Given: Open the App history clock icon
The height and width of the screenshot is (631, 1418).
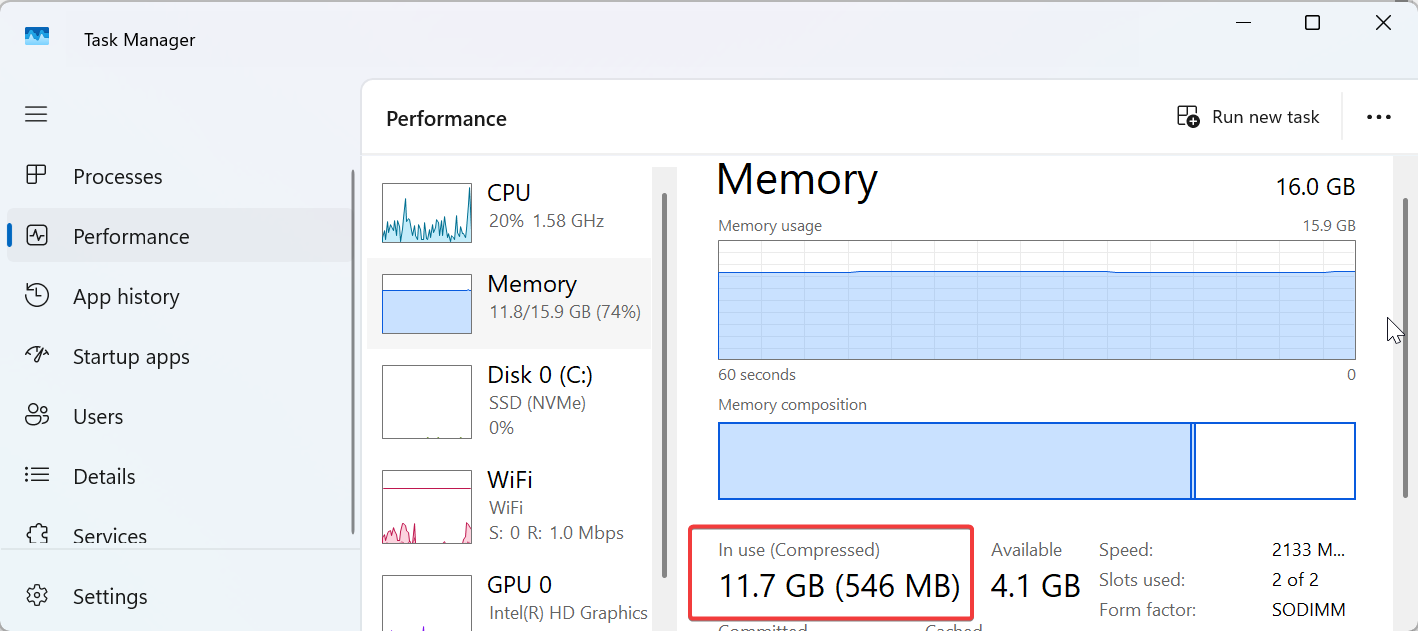Looking at the screenshot, I should (36, 296).
